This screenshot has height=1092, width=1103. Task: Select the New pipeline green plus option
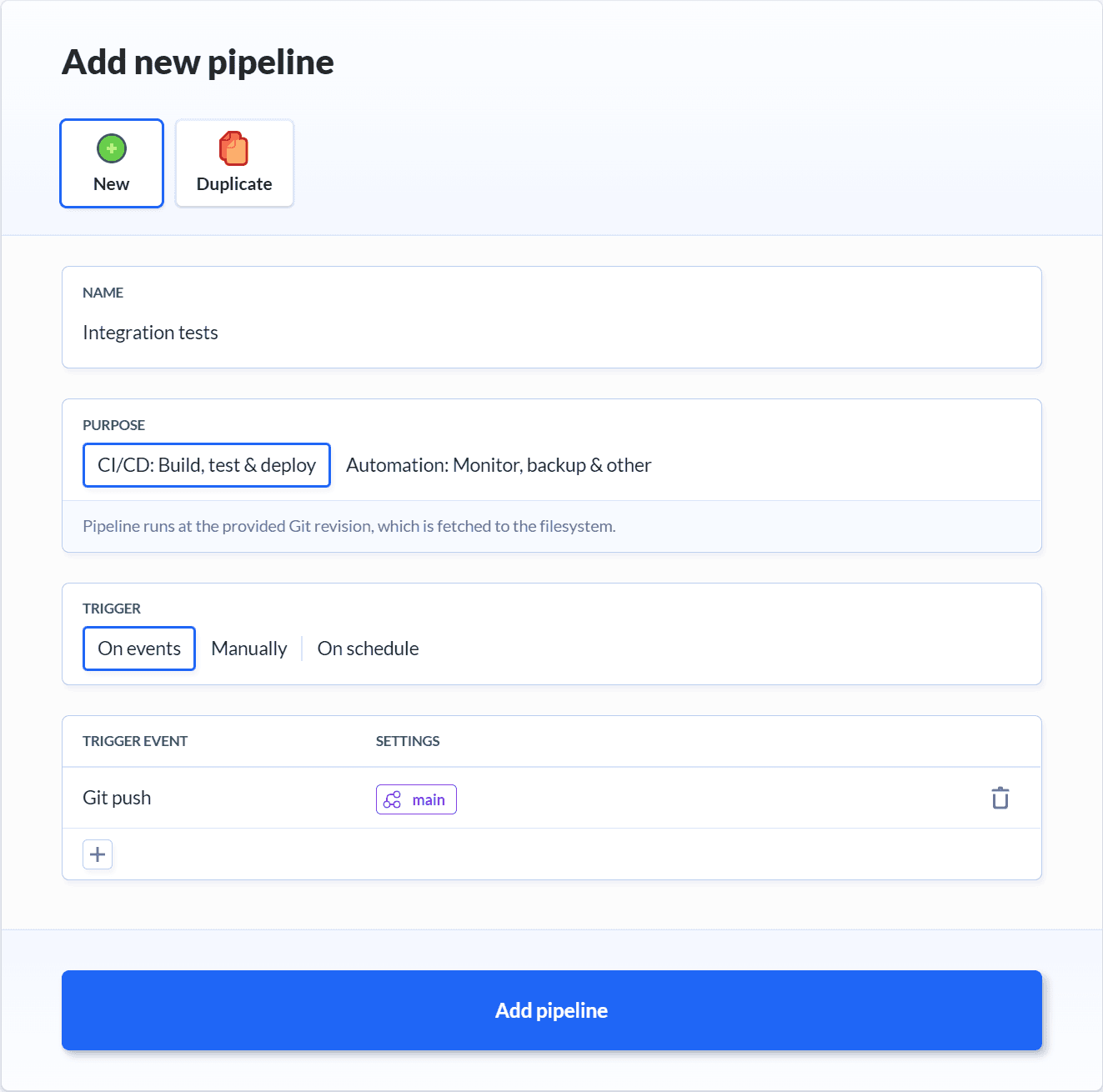112,163
